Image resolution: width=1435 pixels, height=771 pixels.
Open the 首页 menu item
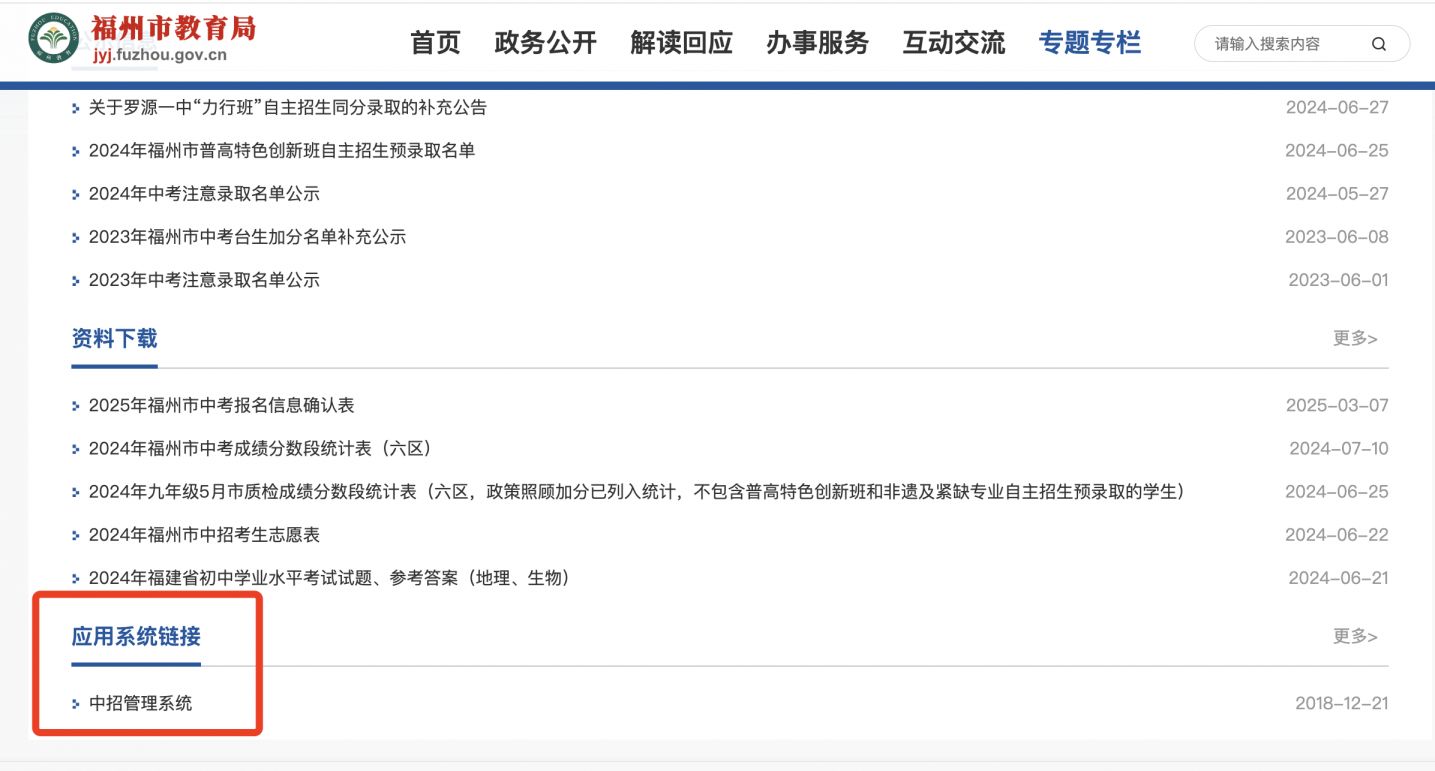436,43
